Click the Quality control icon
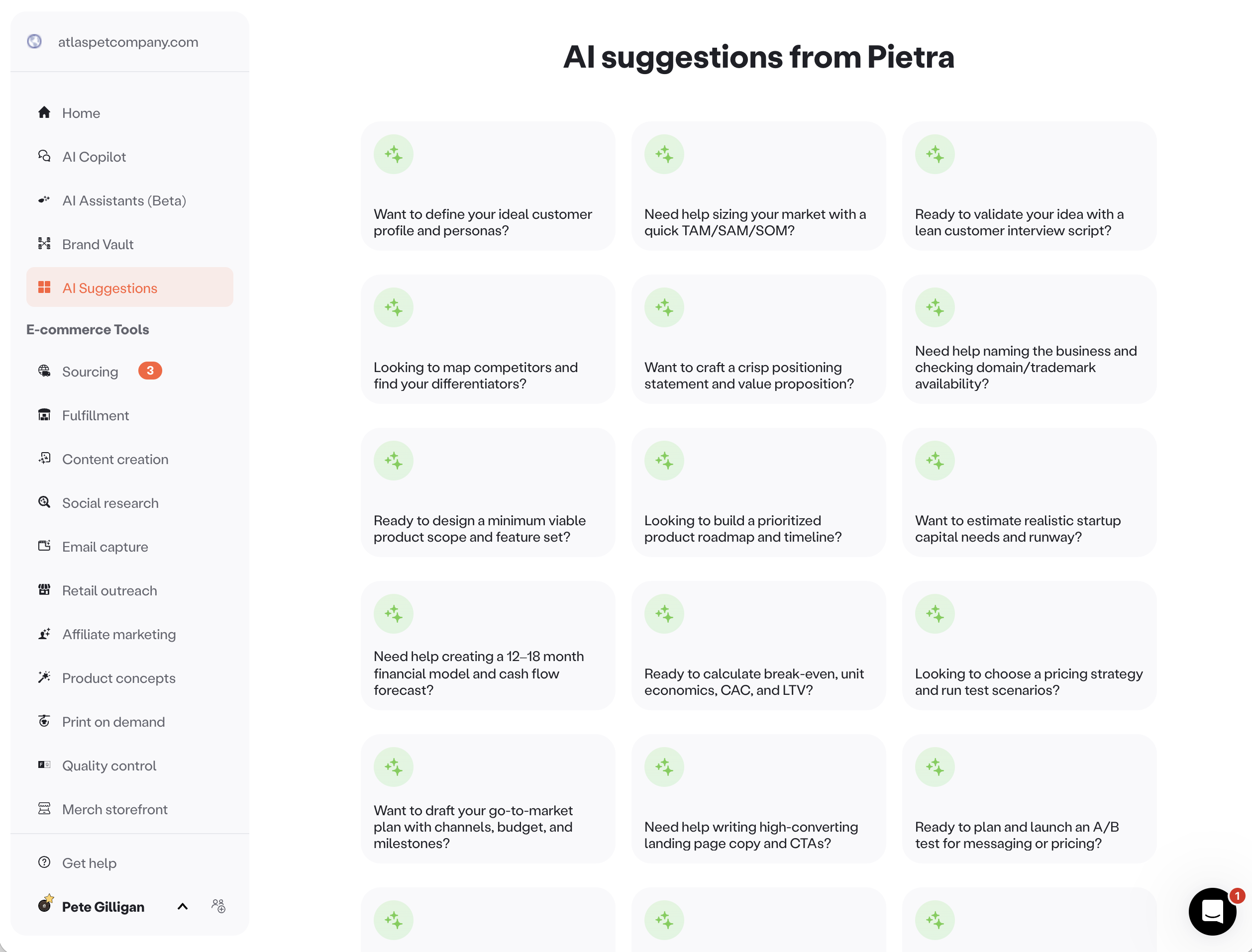The height and width of the screenshot is (952, 1252). [44, 765]
